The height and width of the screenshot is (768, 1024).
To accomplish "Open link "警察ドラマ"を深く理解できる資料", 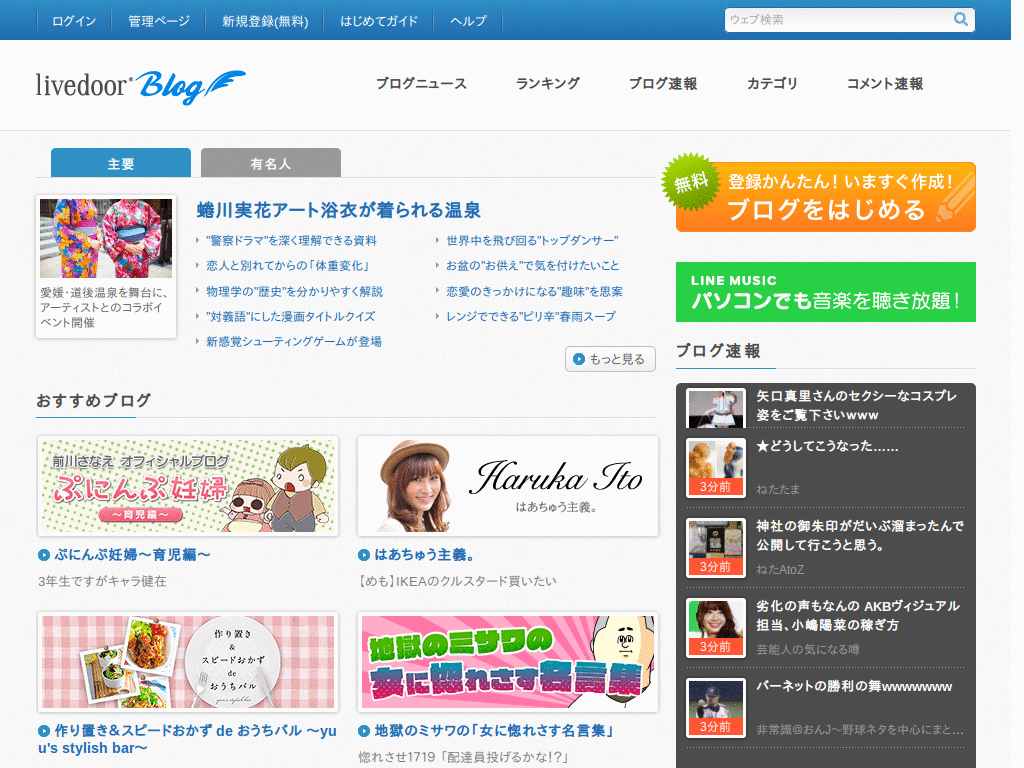I will click(x=291, y=241).
